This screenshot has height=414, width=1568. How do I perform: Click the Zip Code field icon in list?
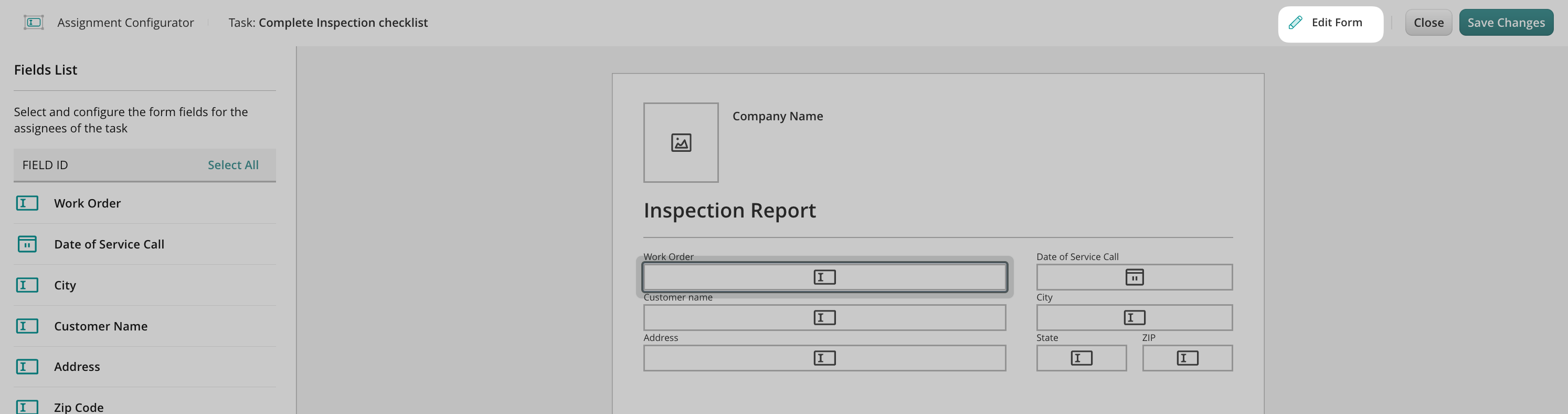[27, 407]
